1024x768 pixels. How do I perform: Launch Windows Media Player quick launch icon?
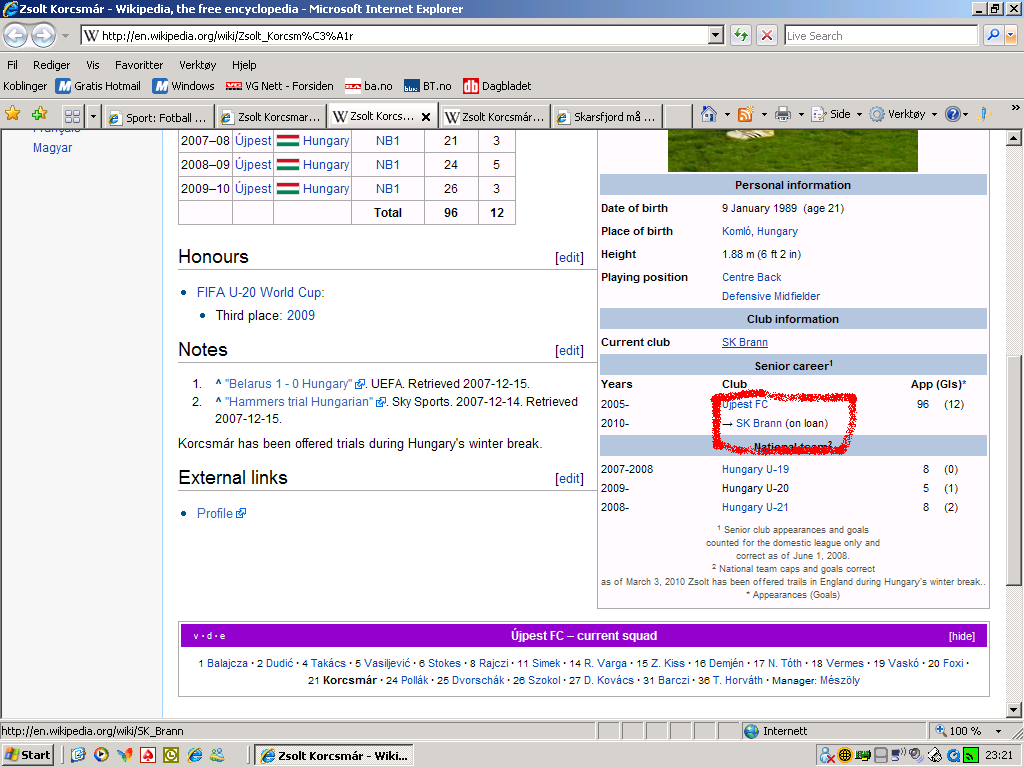(x=101, y=755)
